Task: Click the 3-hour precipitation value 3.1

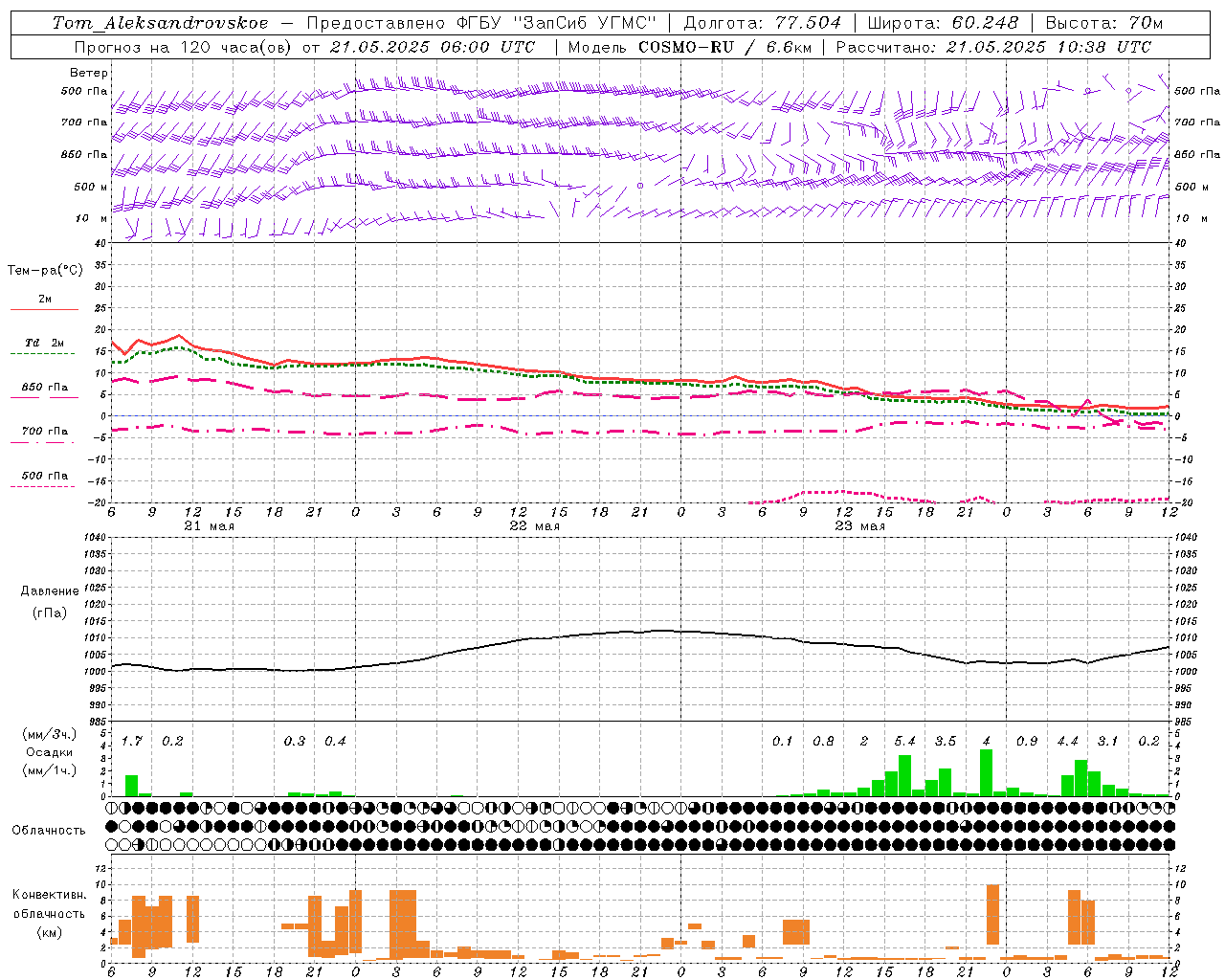Action: pos(1108,742)
